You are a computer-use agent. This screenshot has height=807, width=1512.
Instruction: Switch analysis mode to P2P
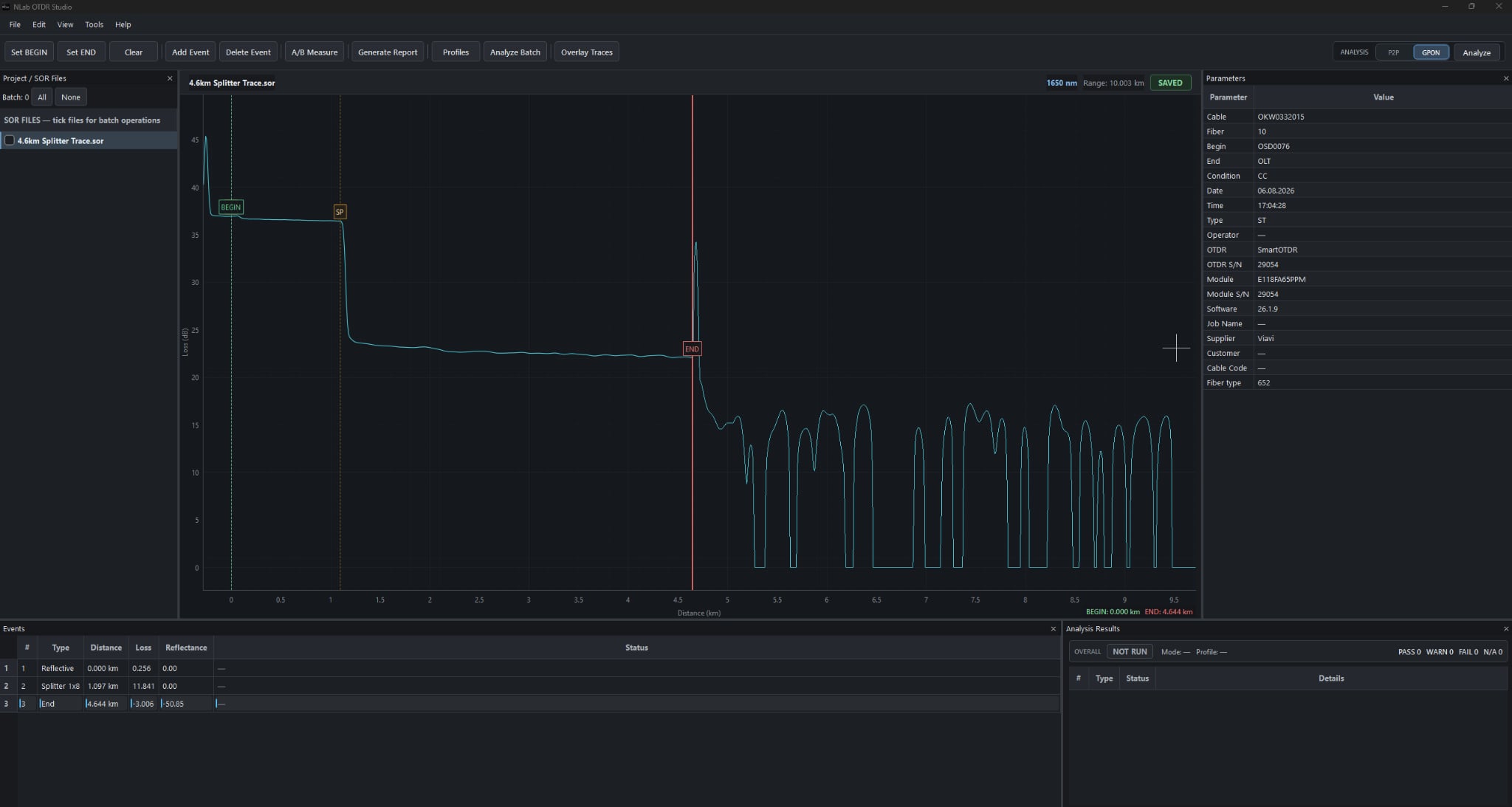[x=1393, y=52]
